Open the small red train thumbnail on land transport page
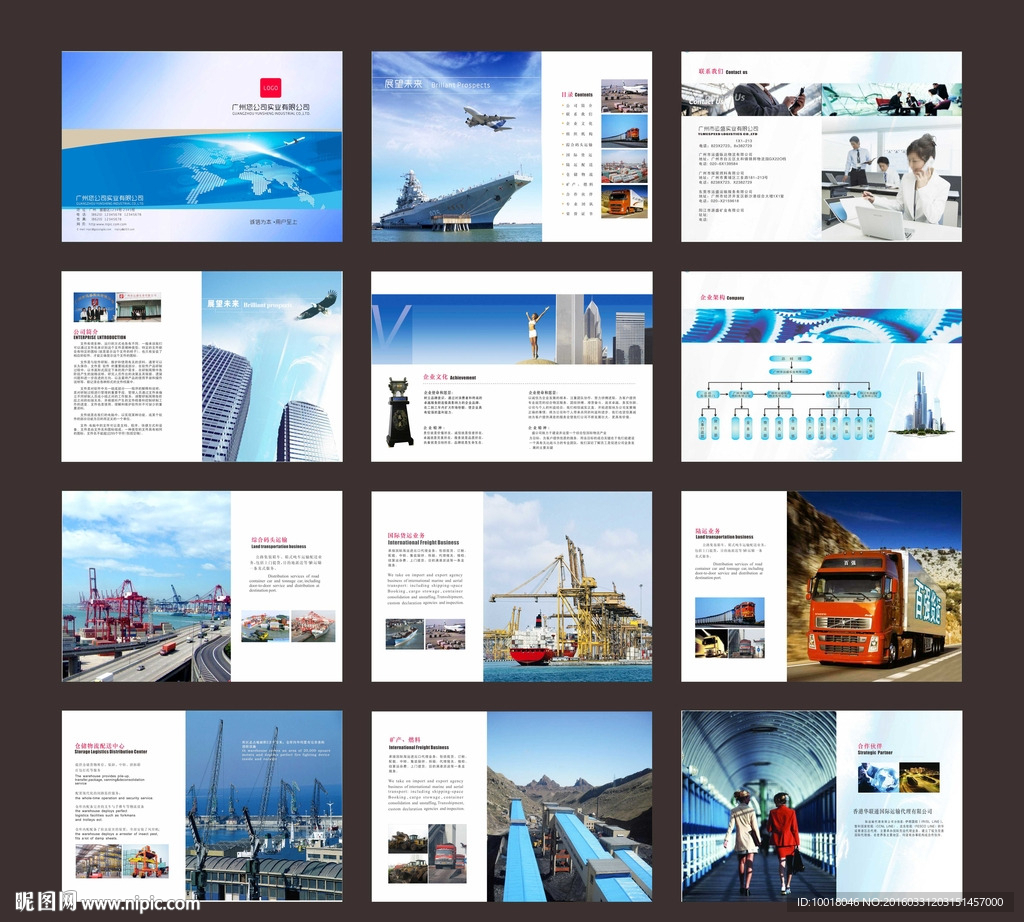The width and height of the screenshot is (1024, 922). [x=729, y=612]
